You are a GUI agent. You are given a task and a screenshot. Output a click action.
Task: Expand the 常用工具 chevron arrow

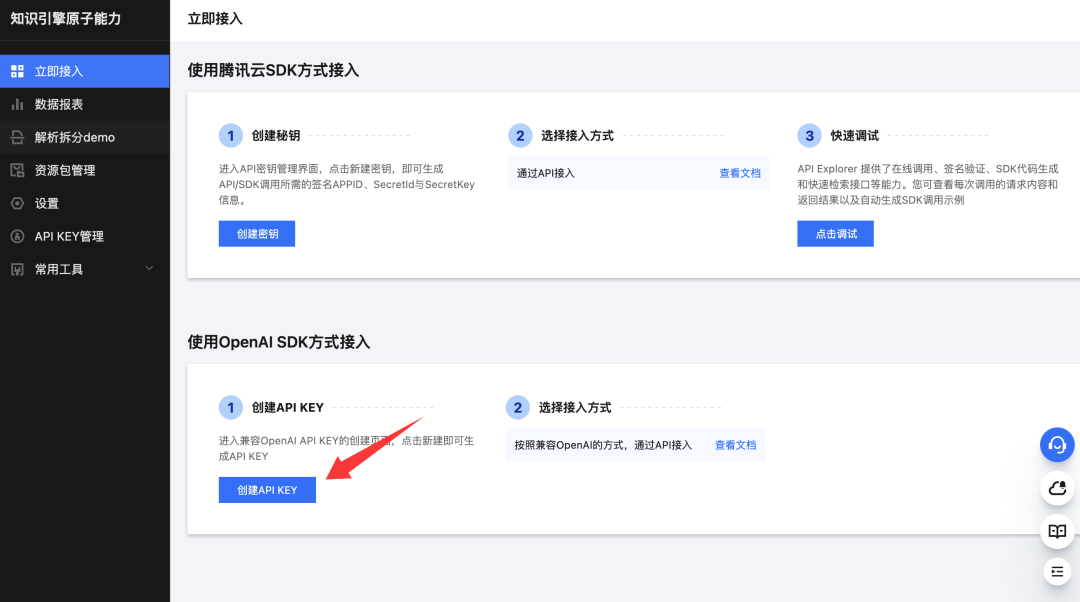coord(149,269)
